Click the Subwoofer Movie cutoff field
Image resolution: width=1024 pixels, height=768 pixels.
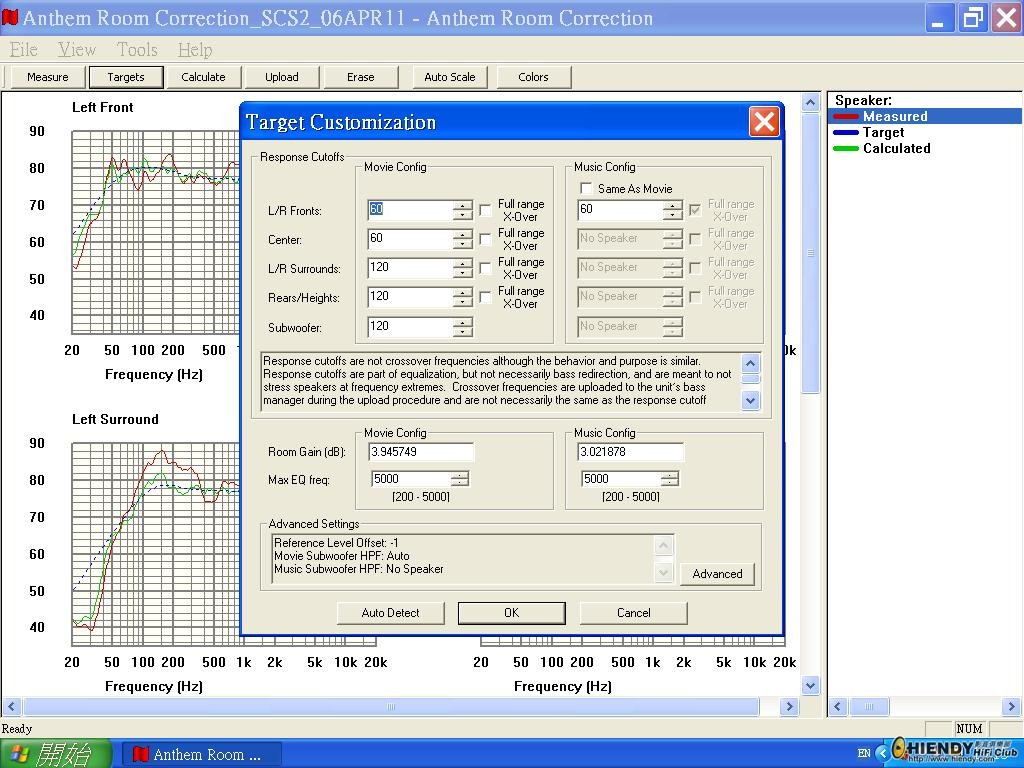click(x=410, y=327)
